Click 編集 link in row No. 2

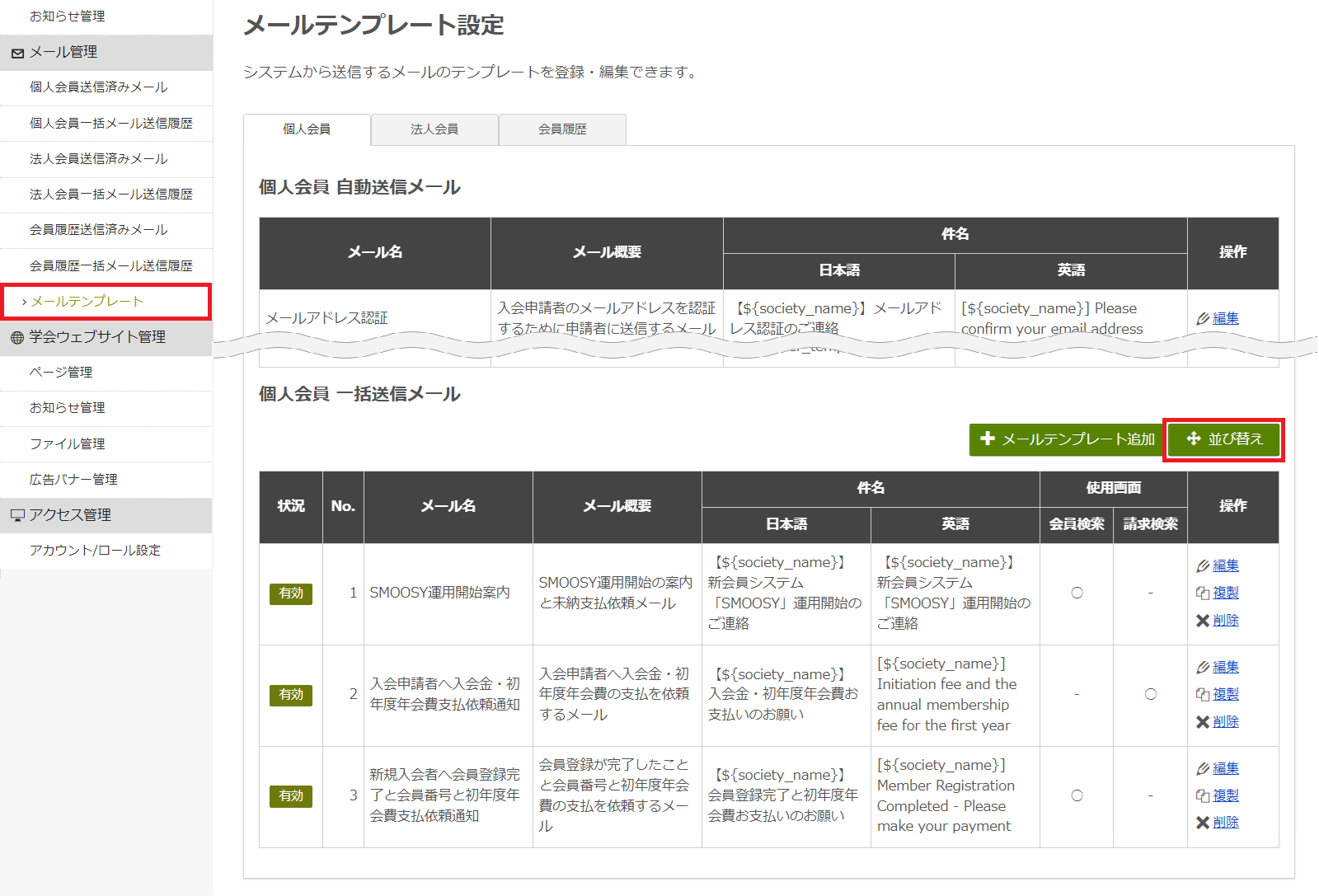pyautogui.click(x=1226, y=667)
